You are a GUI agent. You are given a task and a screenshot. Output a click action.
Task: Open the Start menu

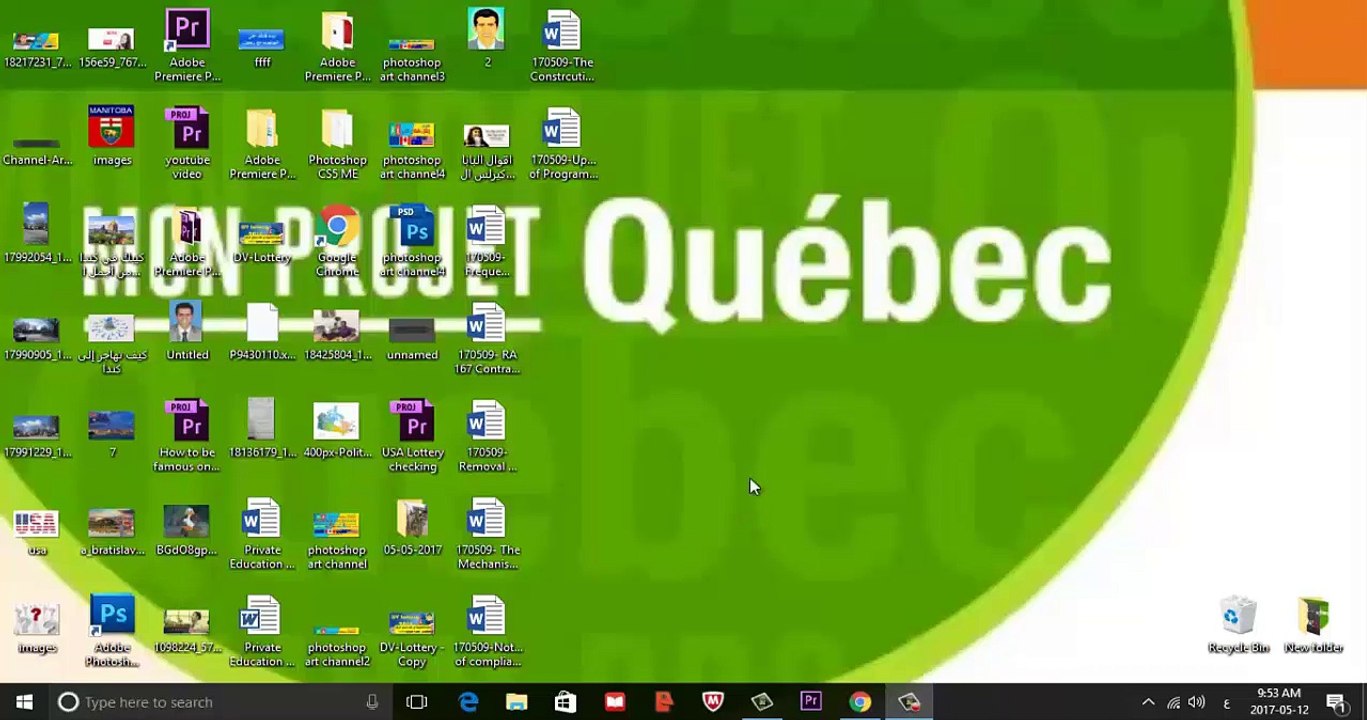coord(24,702)
